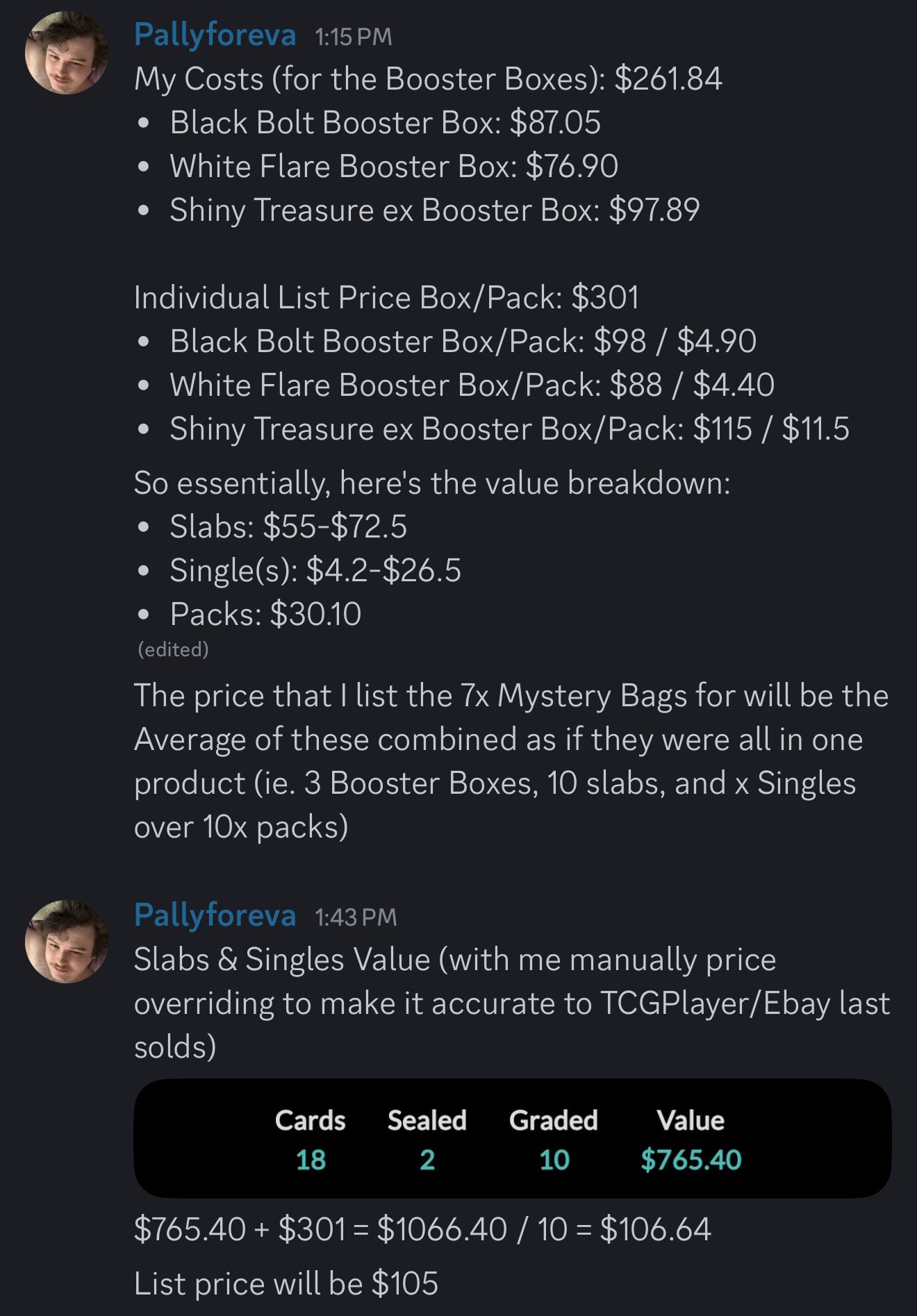Viewport: 917px width, 1316px height.
Task: Click the Sealed count of 2
Action: point(427,1160)
